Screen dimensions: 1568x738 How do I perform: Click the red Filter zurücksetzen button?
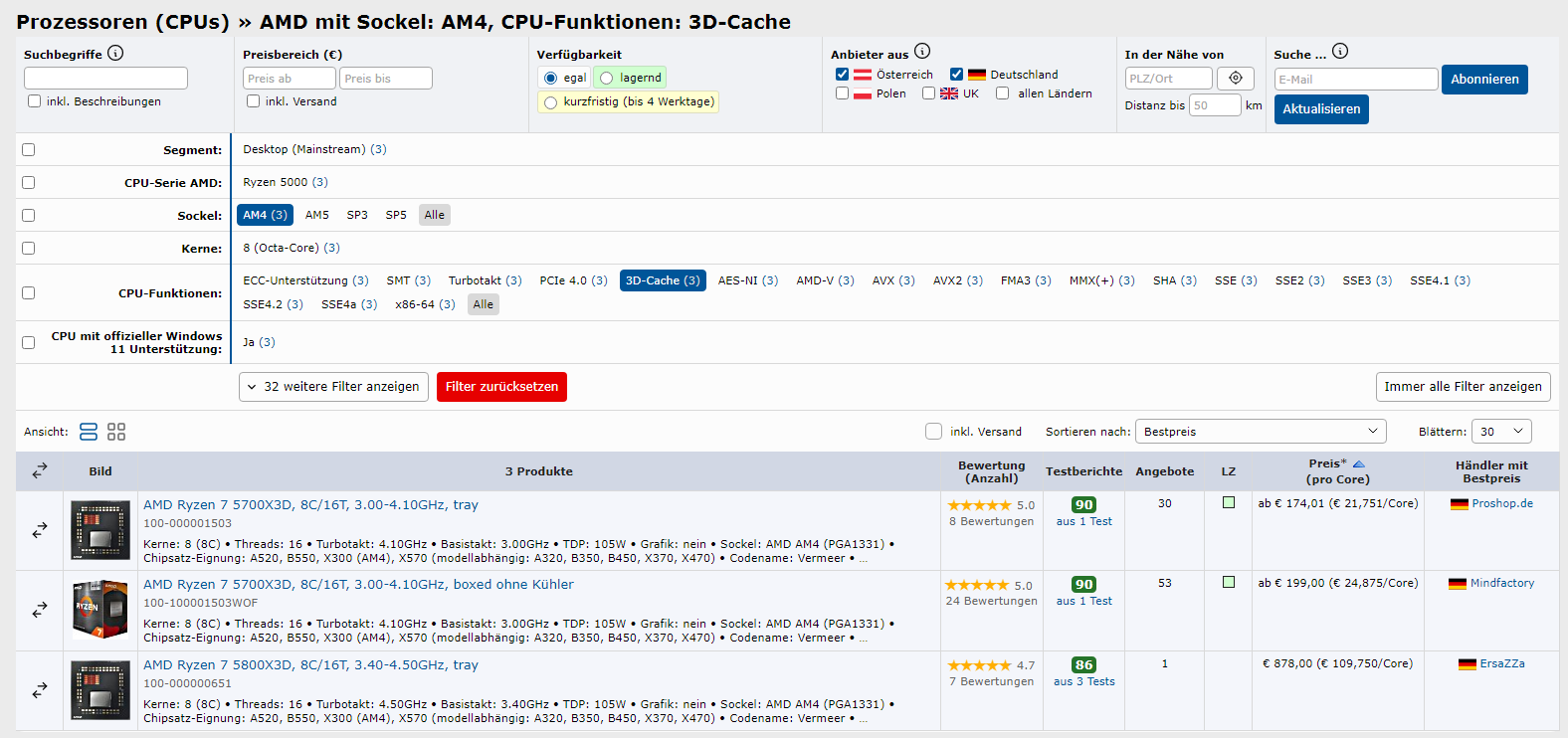tap(501, 387)
